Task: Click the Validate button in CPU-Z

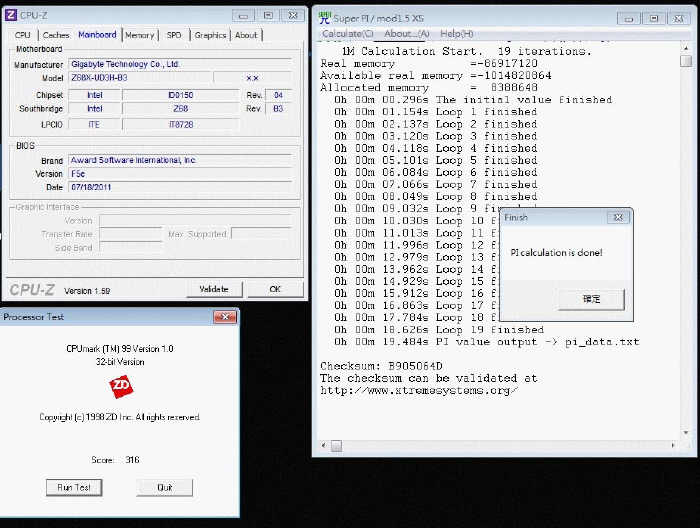Action: pos(214,289)
